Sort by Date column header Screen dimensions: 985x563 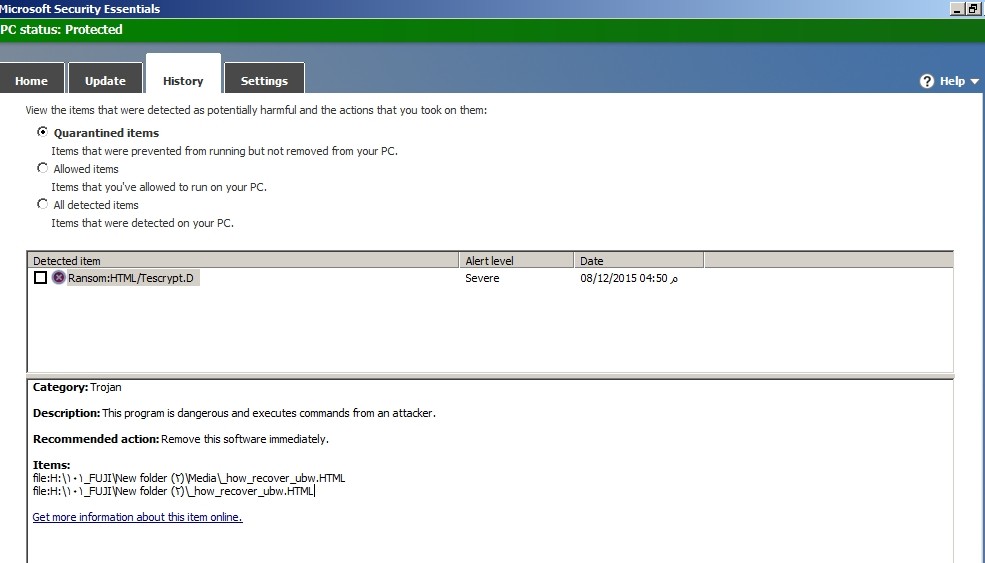[x=639, y=260]
